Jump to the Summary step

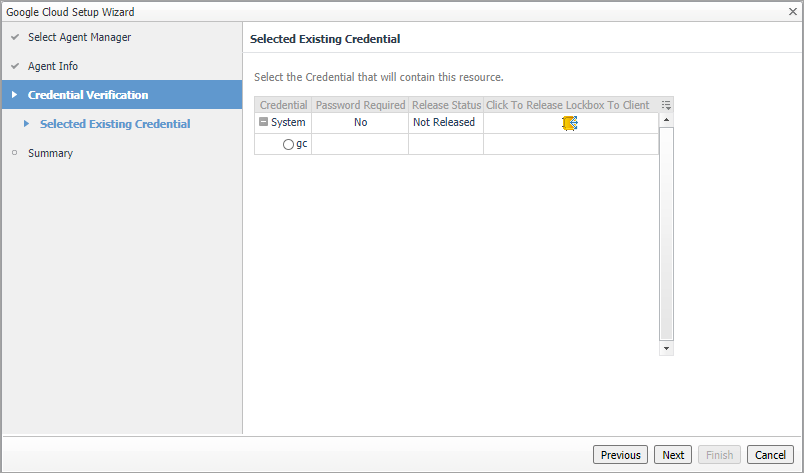50,153
